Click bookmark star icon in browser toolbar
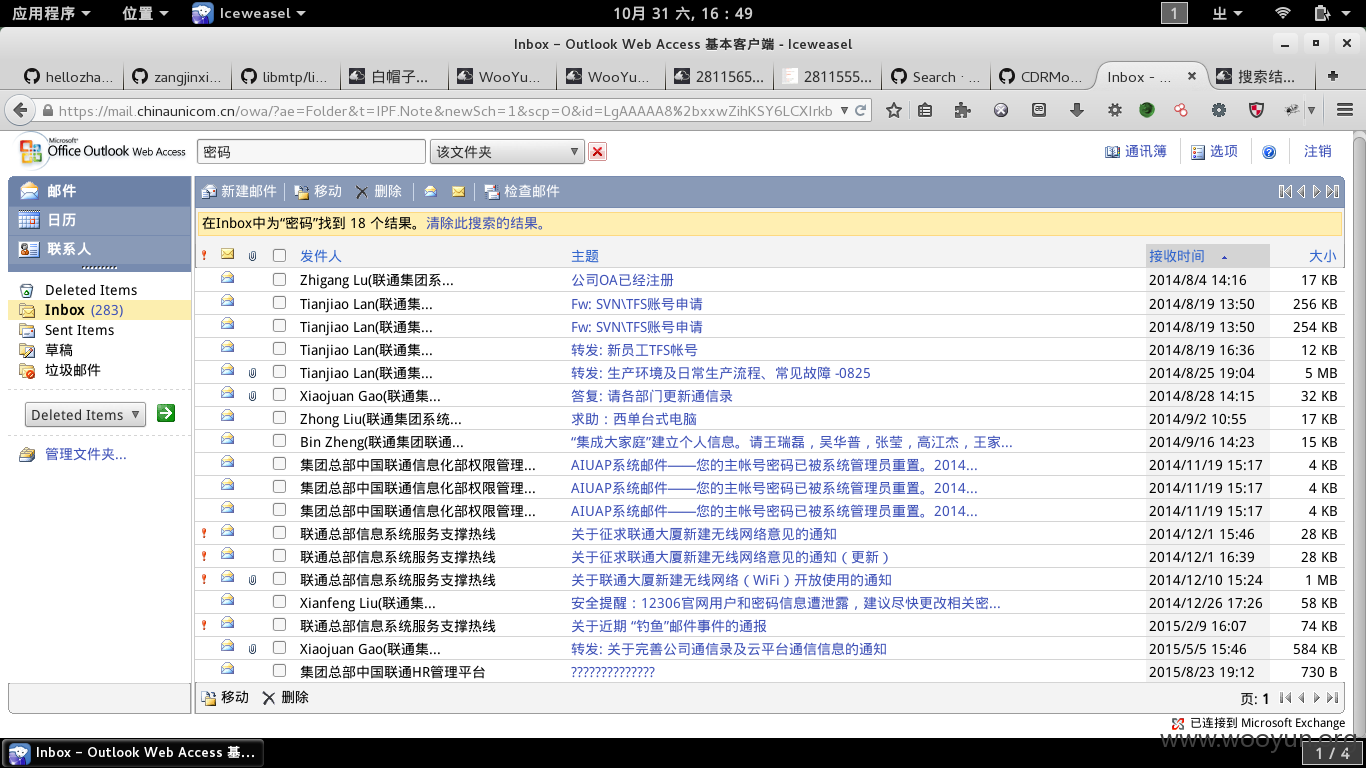 coord(894,110)
